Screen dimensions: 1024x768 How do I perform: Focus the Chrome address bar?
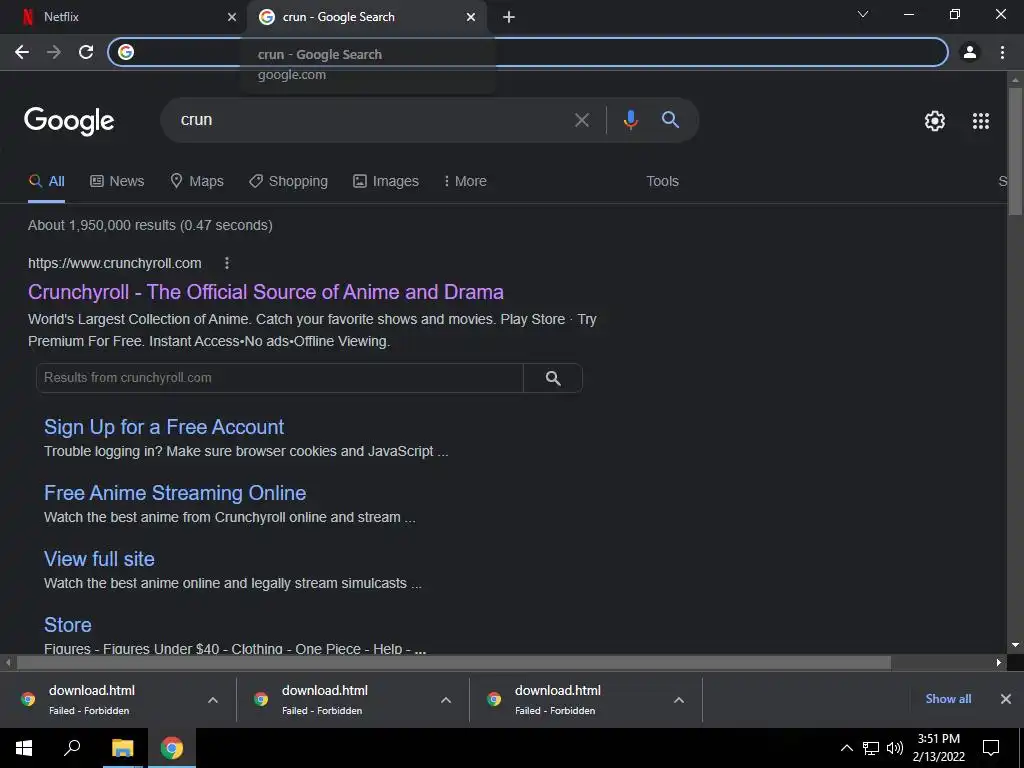coord(528,52)
